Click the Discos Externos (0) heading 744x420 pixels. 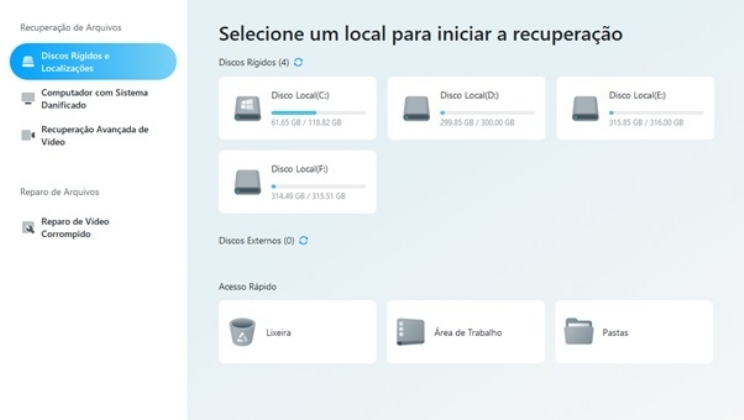click(256, 241)
